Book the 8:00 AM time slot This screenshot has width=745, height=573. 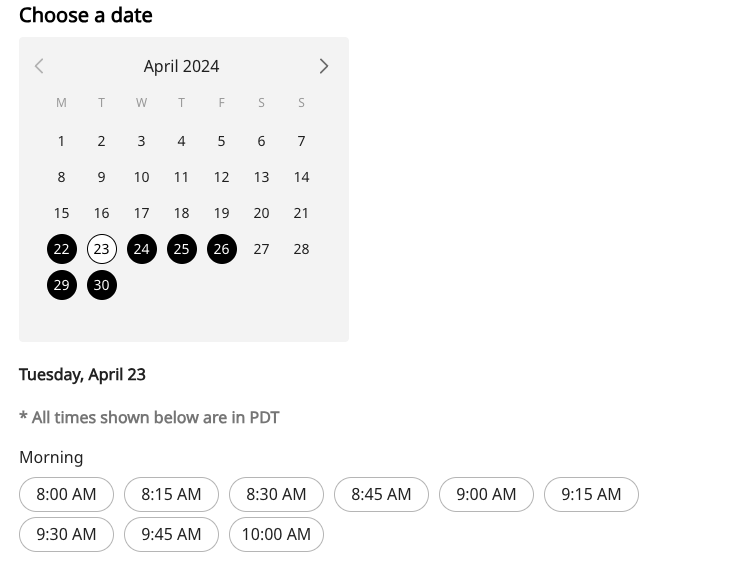[66, 494]
